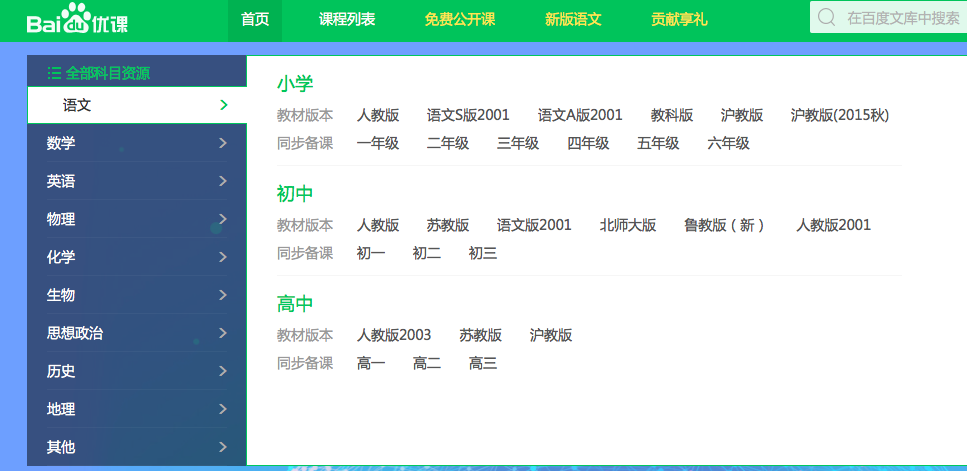967x471 pixels.
Task: Select 高三 under 高中
Action: (x=483, y=363)
